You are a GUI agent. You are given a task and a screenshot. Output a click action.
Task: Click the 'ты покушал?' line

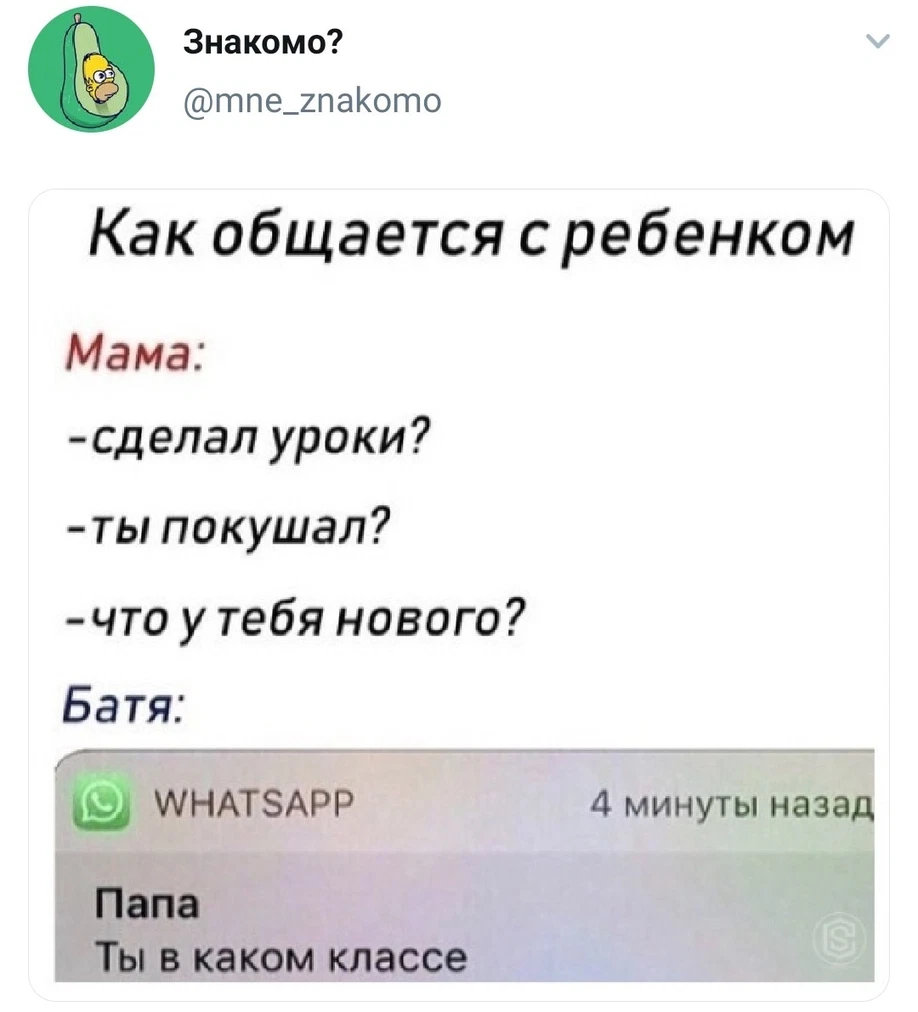[229, 530]
